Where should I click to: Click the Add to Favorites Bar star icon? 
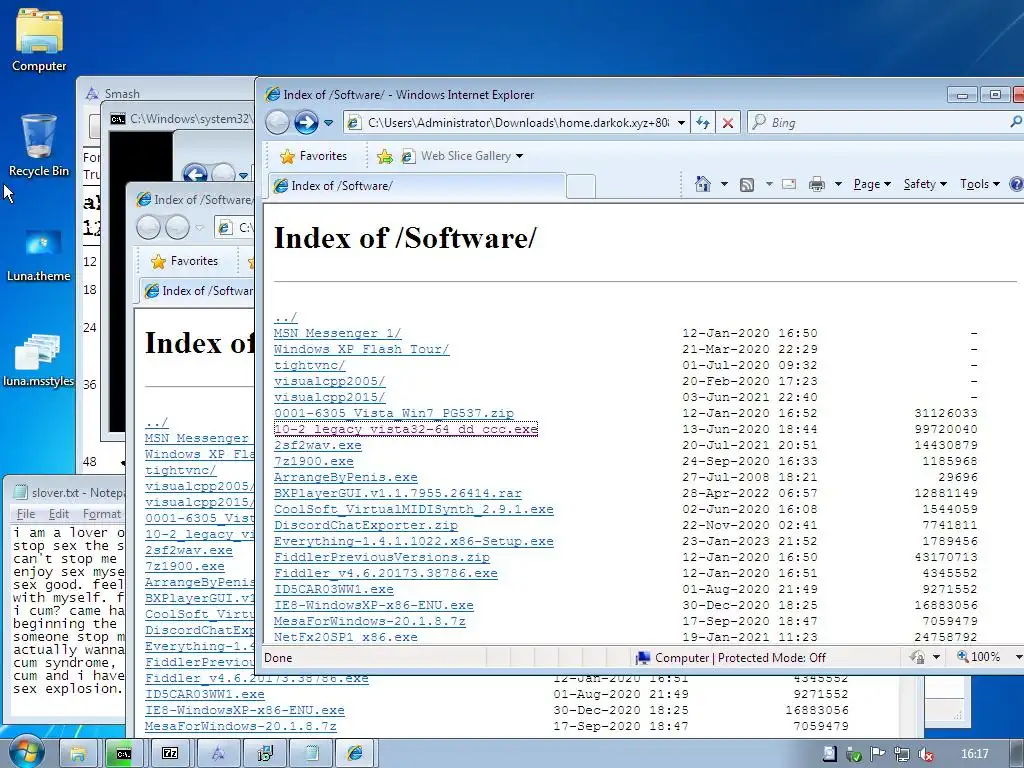(x=385, y=156)
